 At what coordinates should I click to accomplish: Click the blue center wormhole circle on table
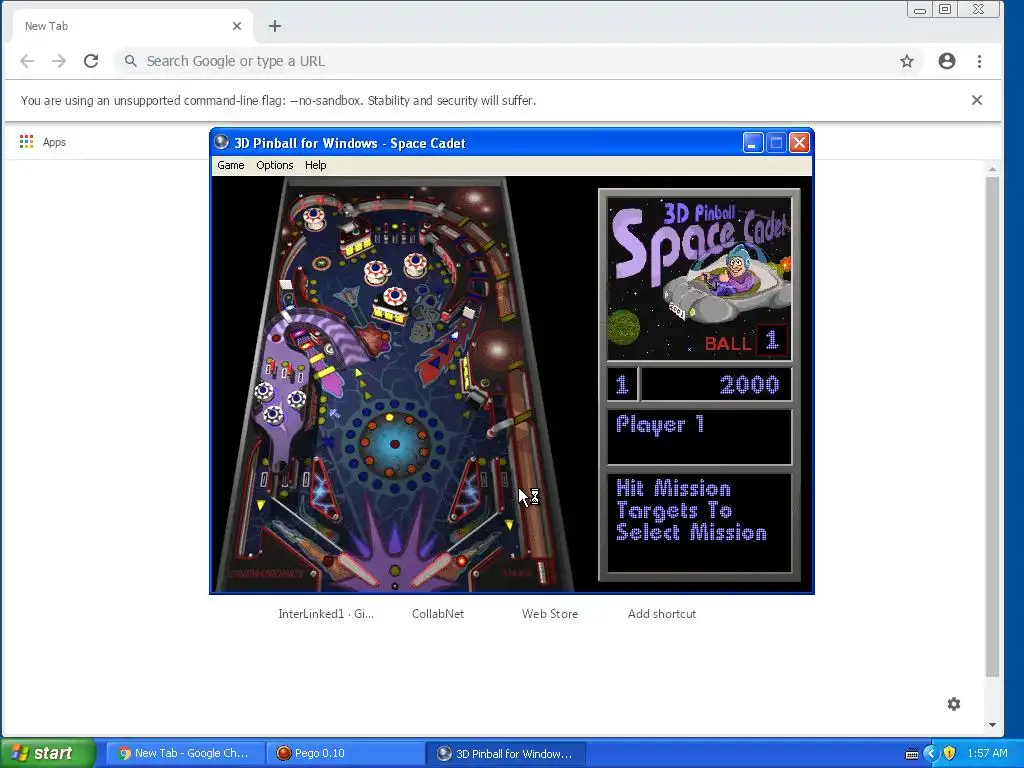tap(394, 444)
